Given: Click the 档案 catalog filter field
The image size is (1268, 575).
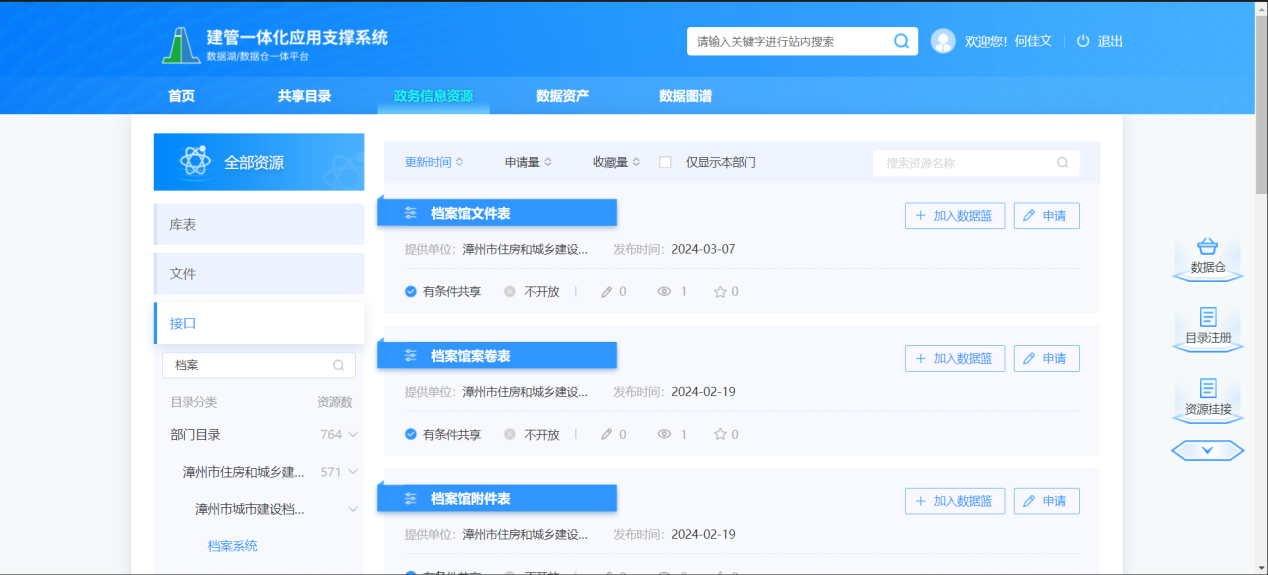Looking at the screenshot, I should [259, 365].
